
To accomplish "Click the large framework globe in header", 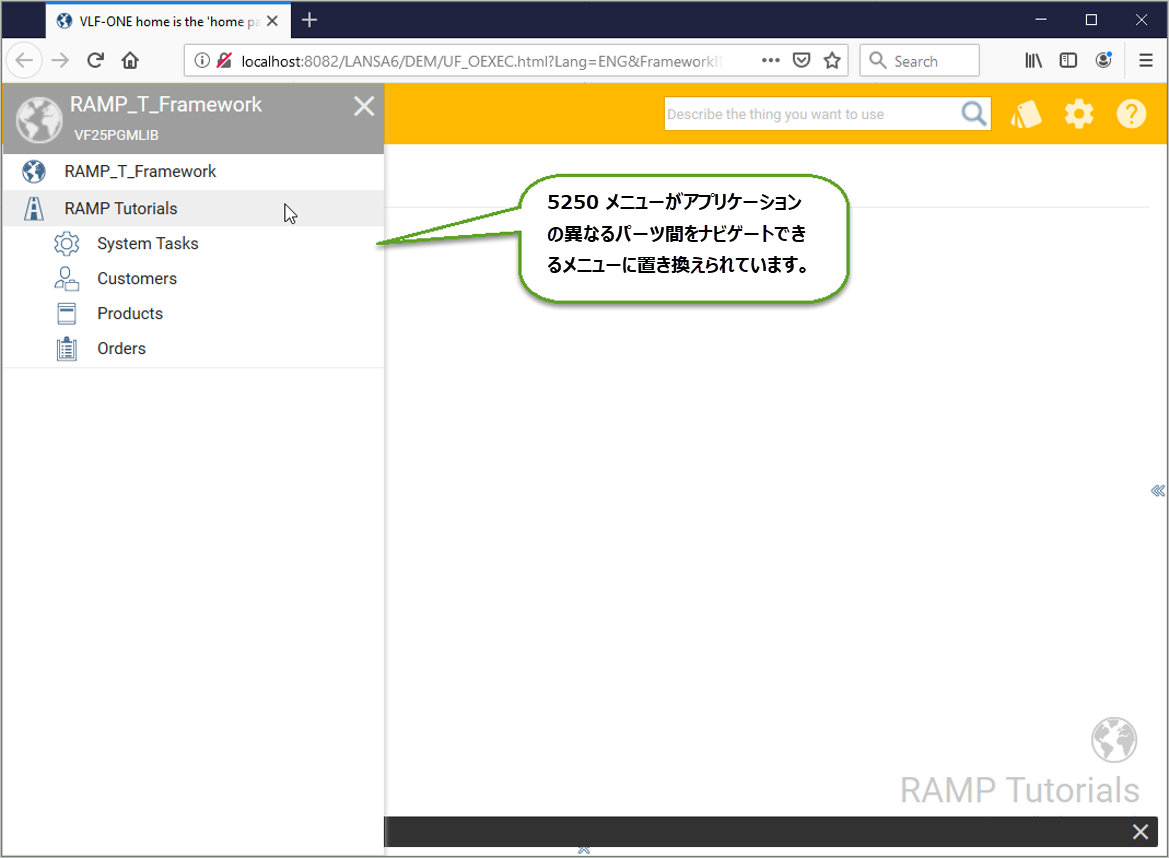I will [39, 119].
